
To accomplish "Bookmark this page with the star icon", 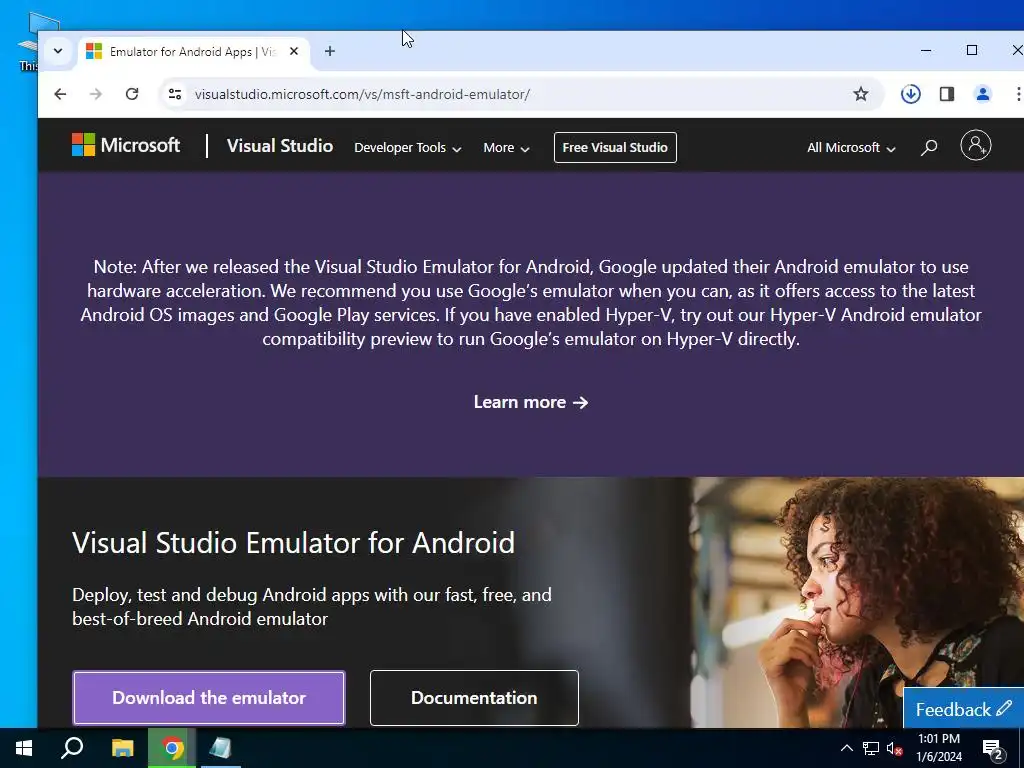I will (x=861, y=94).
